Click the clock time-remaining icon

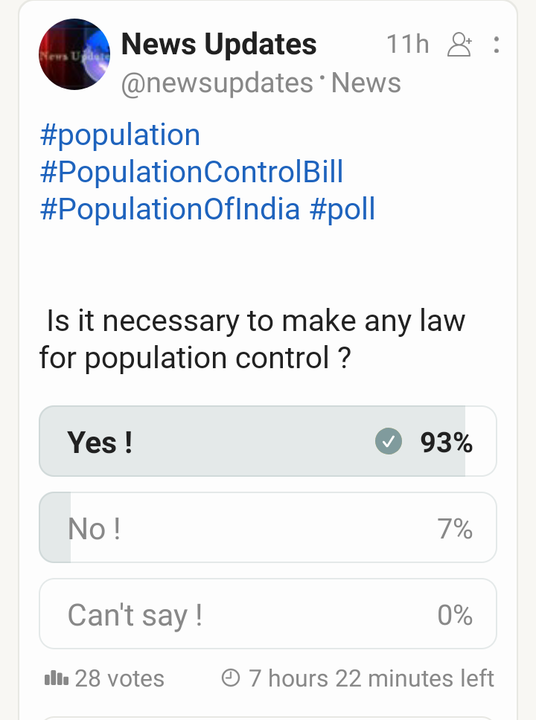(231, 678)
